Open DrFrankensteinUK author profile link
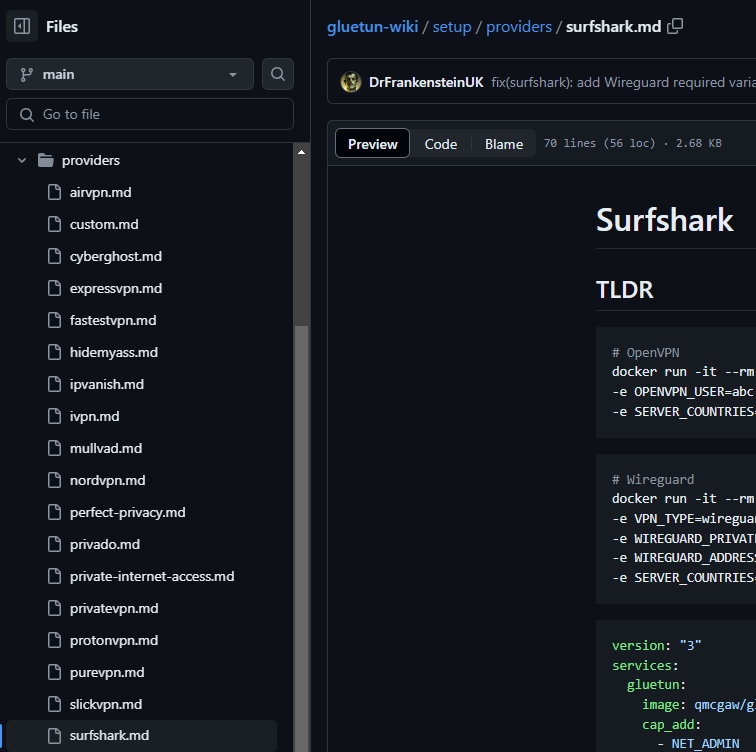The width and height of the screenshot is (756, 752). tap(426, 82)
